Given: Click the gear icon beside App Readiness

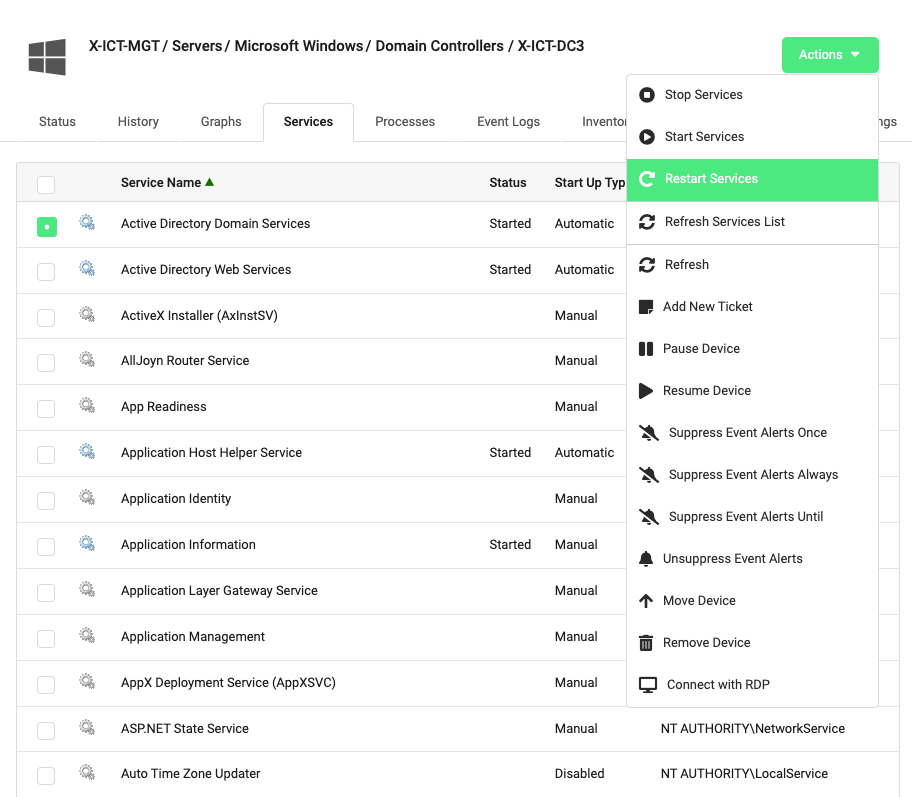Looking at the screenshot, I should point(87,405).
